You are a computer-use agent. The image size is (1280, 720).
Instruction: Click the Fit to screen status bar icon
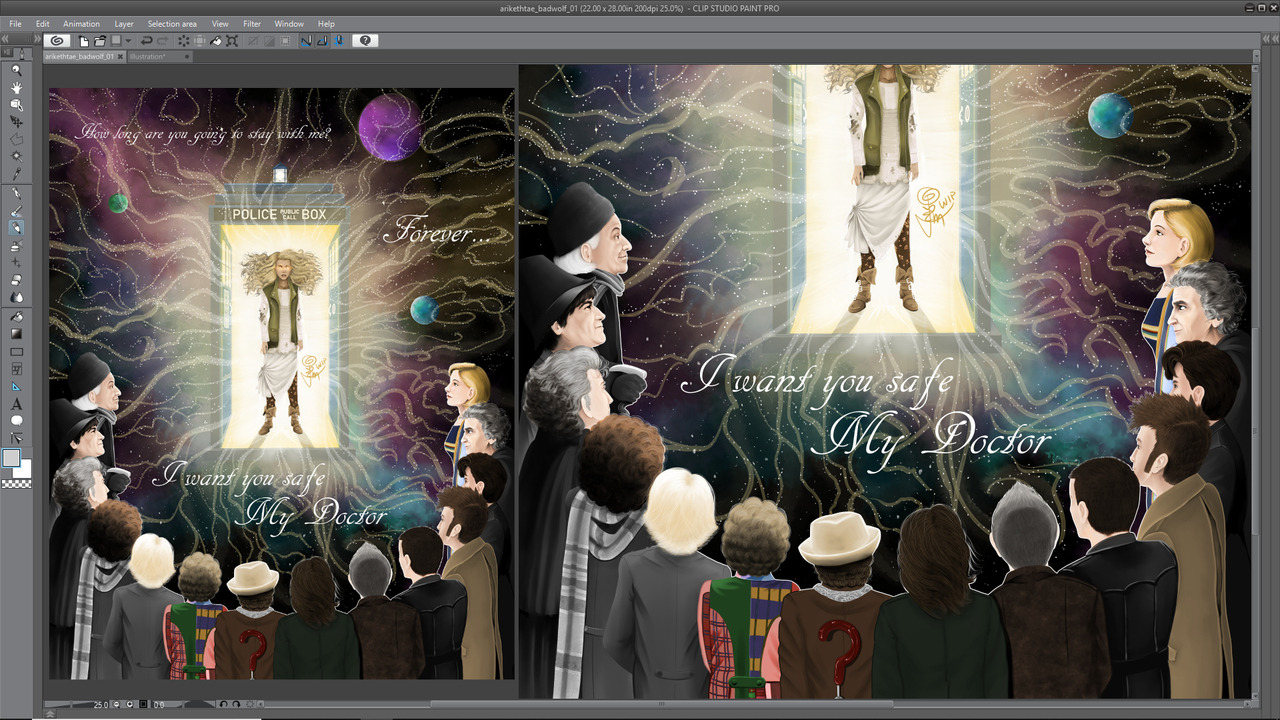[x=143, y=704]
